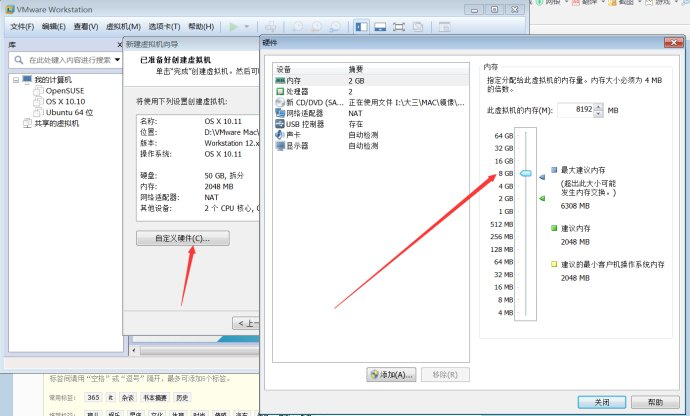Viewport: 690px width, 416px height.
Task: Click the disc icon of CD/DVD
Action: coord(280,103)
